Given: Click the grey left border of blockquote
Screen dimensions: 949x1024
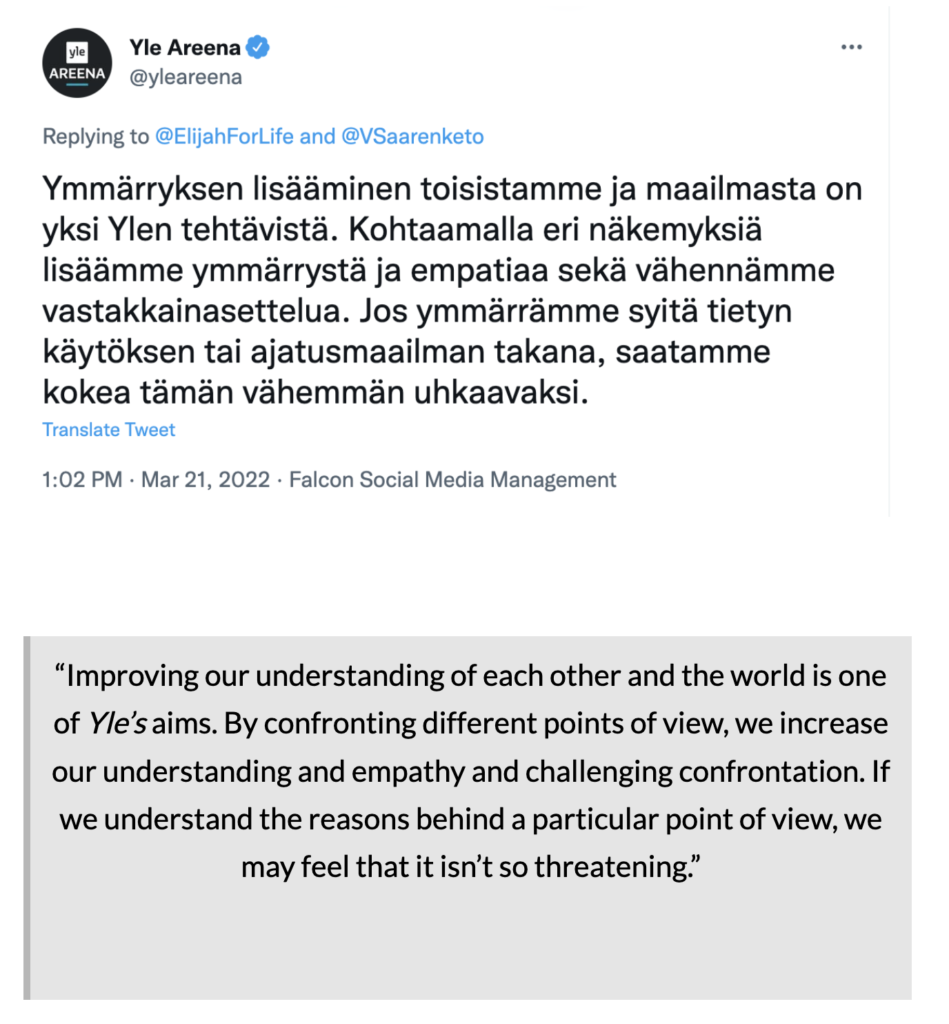Looking at the screenshot, I should click(x=27, y=818).
